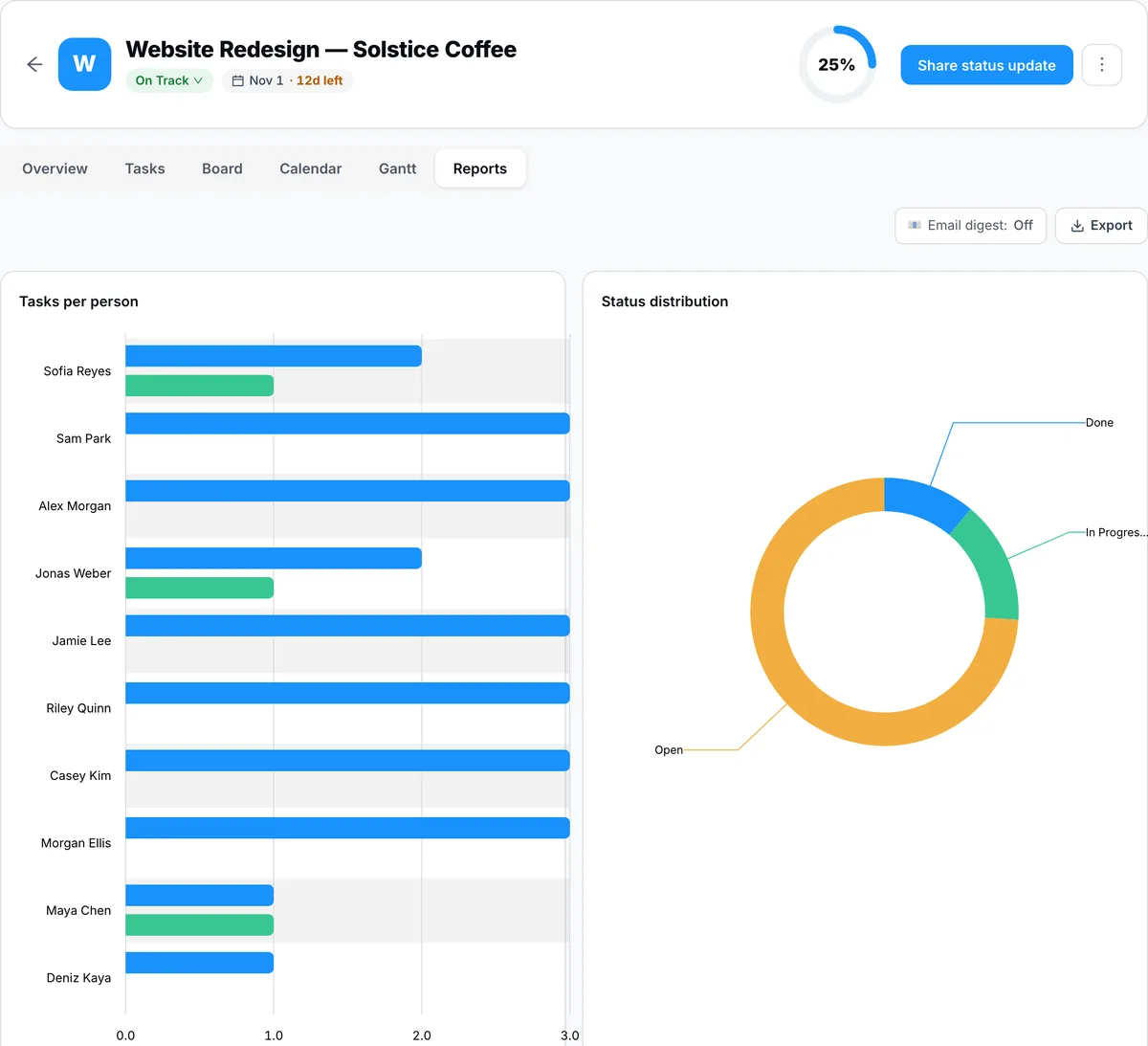This screenshot has width=1148, height=1046.
Task: Click Deniz Kaya's blue bar
Action: click(x=199, y=963)
